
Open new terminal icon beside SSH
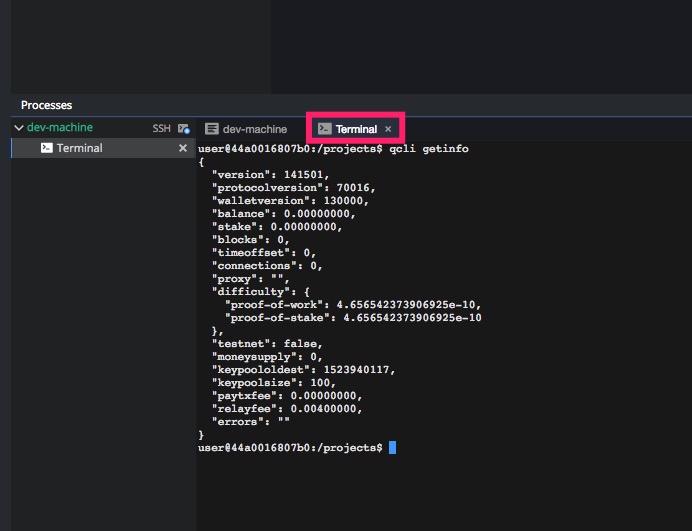[x=184, y=128]
